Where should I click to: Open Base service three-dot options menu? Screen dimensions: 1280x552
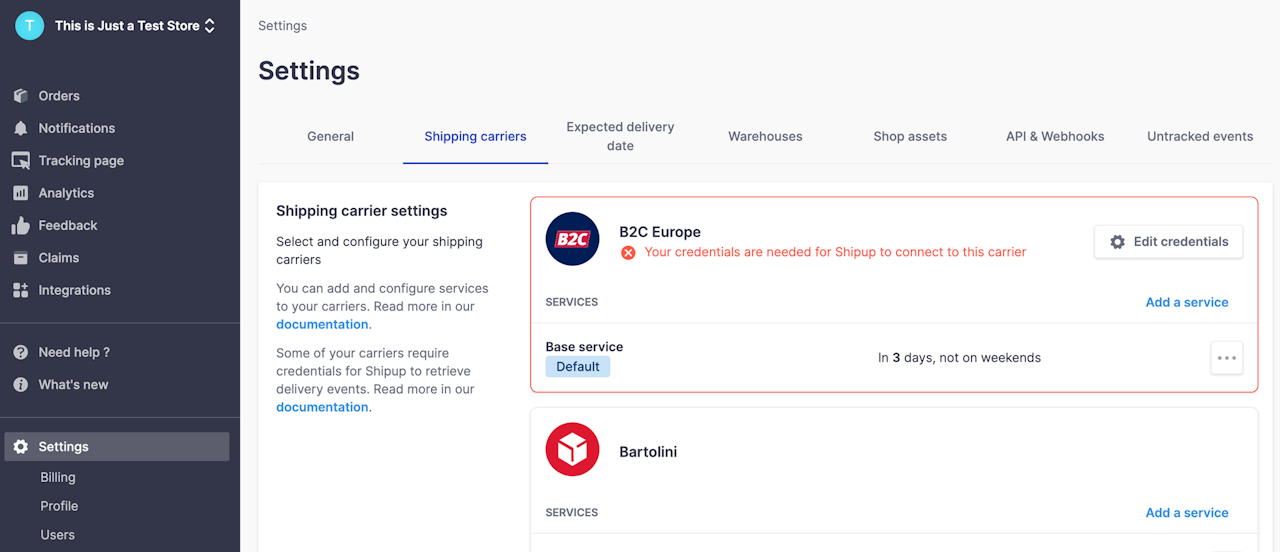(x=1226, y=358)
